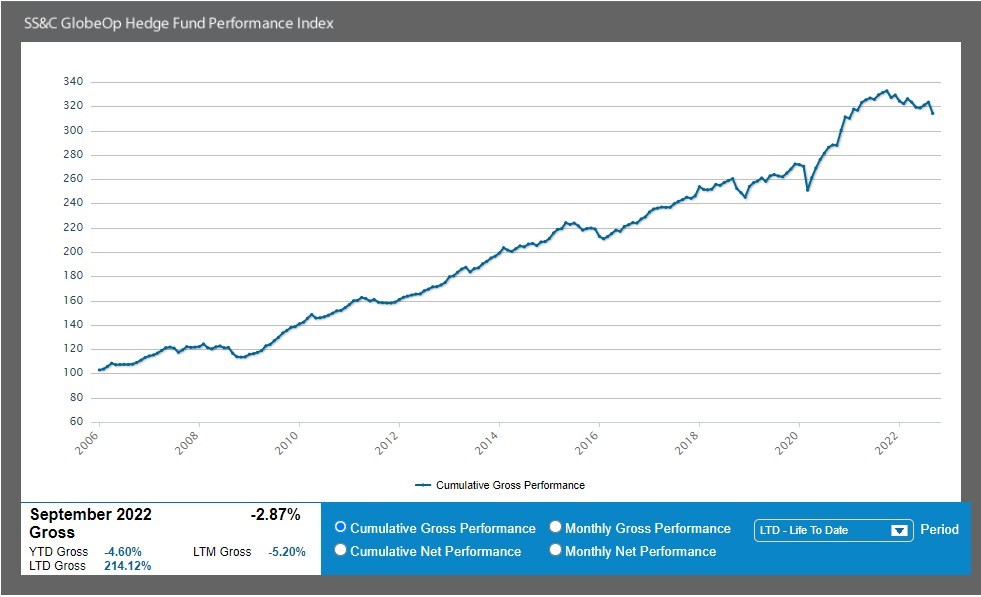Select Cumulative Gross Performance radio button
Screen dimensions: 981x597
(341, 528)
